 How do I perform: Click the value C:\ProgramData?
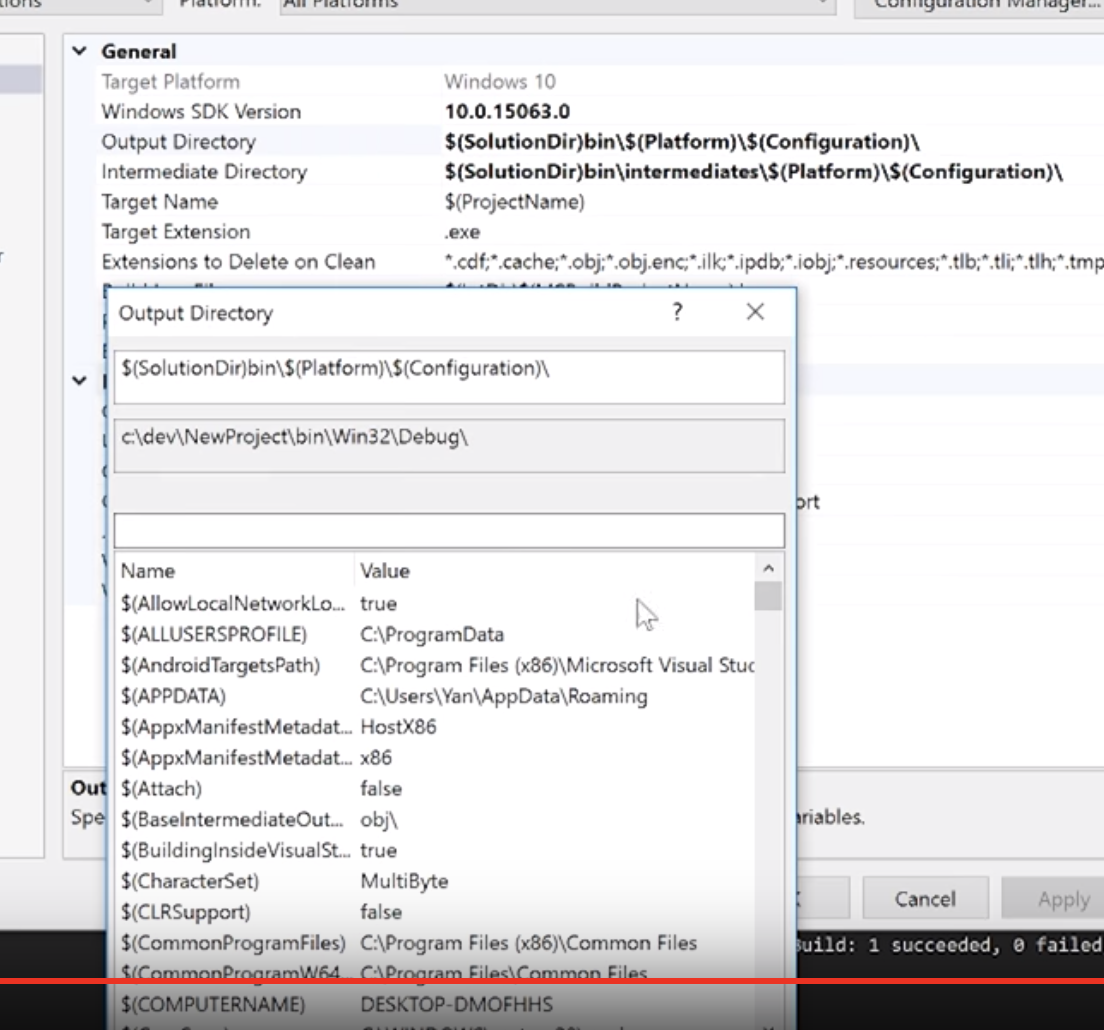click(x=432, y=634)
